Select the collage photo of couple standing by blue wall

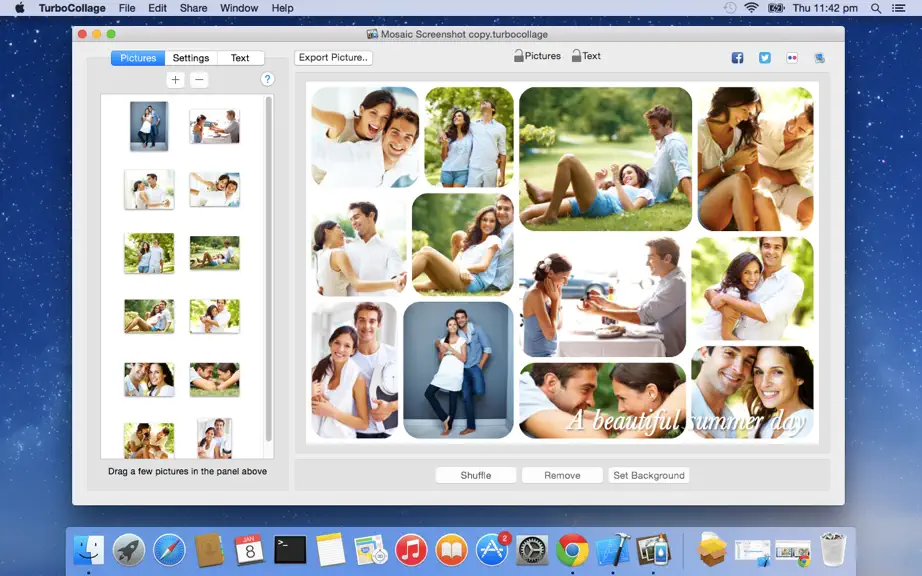click(458, 370)
